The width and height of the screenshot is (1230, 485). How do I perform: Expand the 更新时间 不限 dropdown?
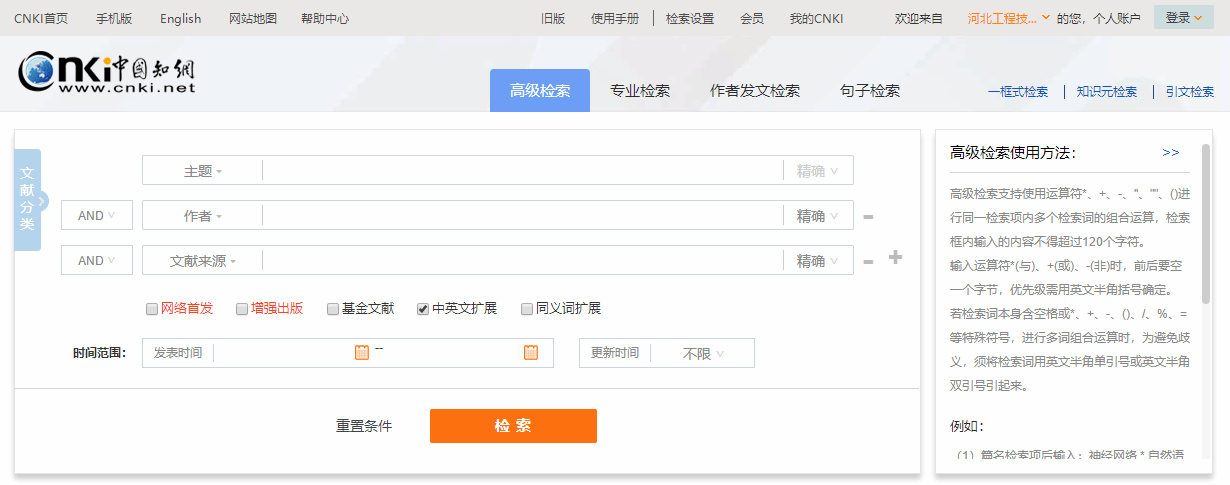703,353
